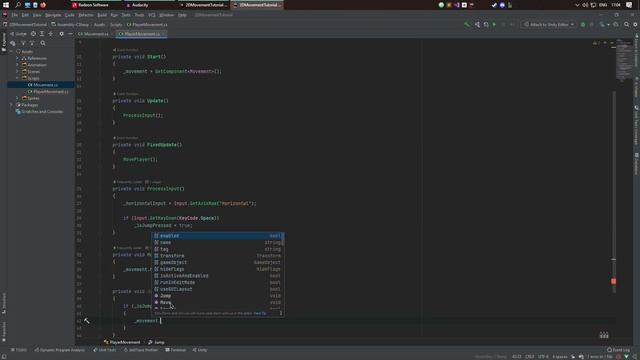Screen dimensions: 640x360
Task: Choose 'tag' from the completion list
Action: (x=218, y=249)
